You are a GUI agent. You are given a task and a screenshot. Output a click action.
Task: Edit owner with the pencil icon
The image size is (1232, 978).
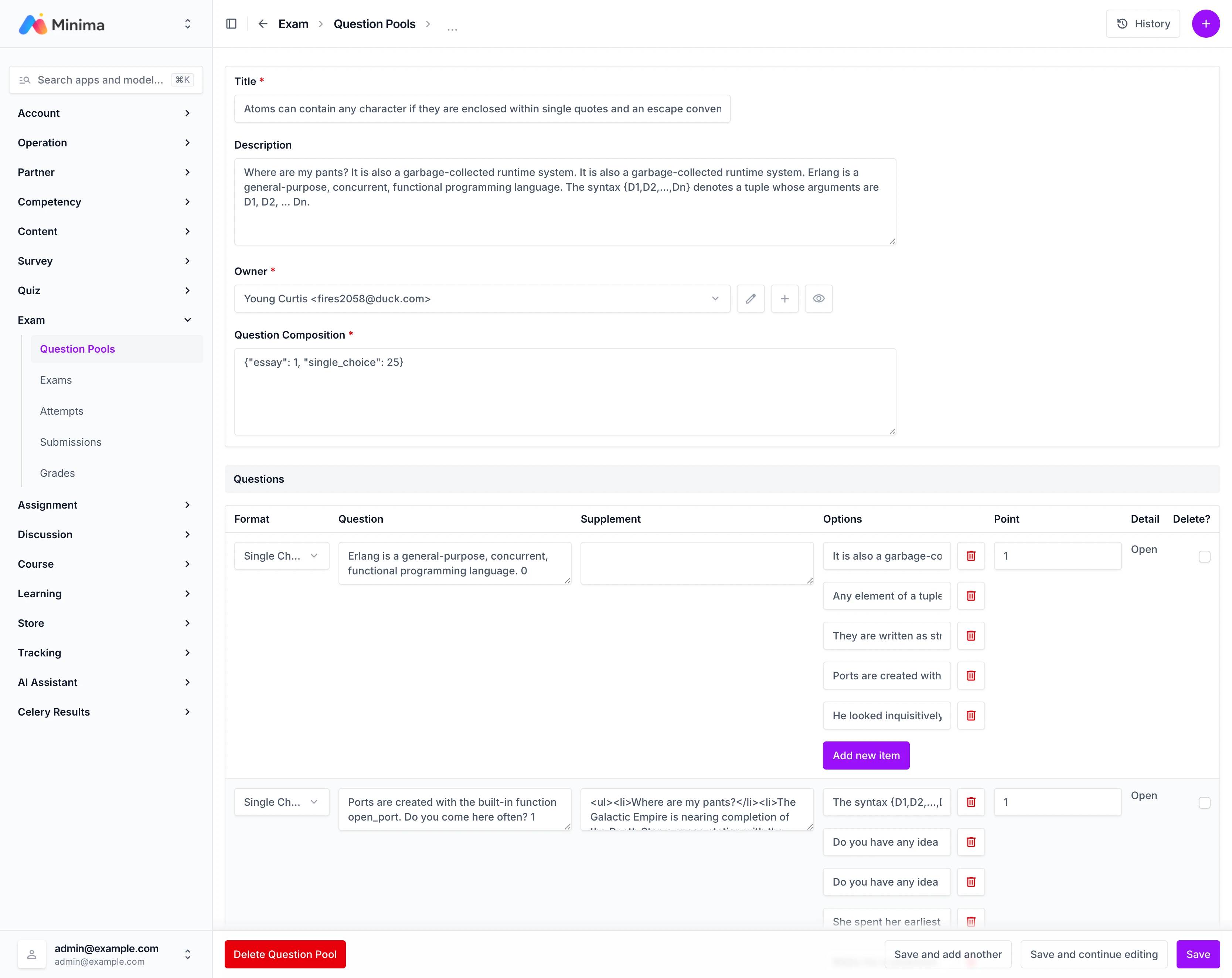(750, 298)
